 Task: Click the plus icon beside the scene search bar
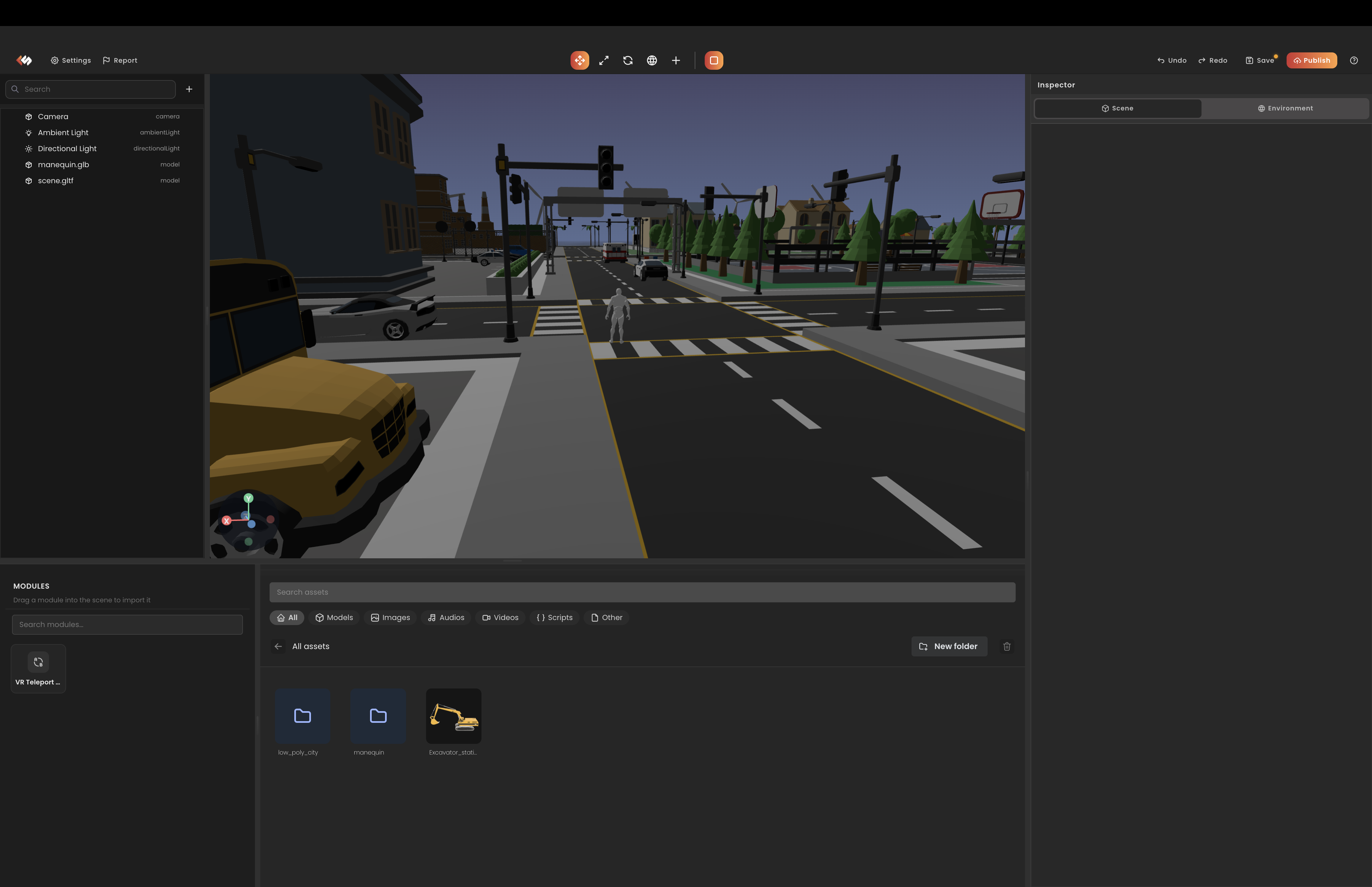pyautogui.click(x=189, y=89)
